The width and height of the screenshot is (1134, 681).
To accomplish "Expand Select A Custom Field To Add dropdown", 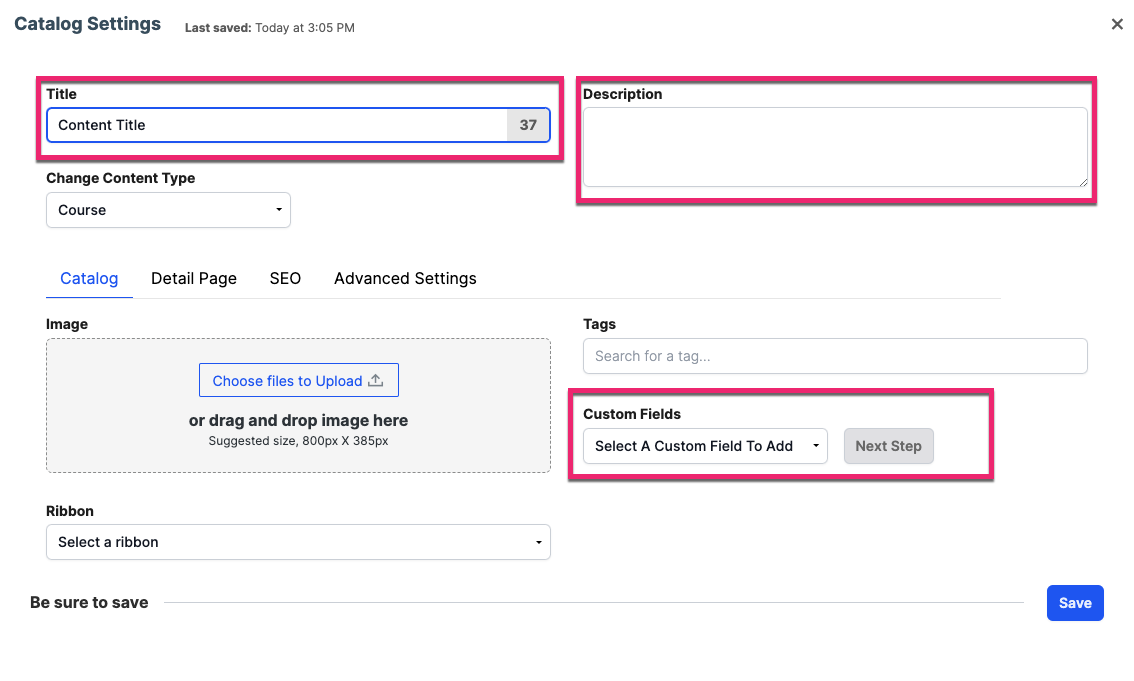I will 705,446.
